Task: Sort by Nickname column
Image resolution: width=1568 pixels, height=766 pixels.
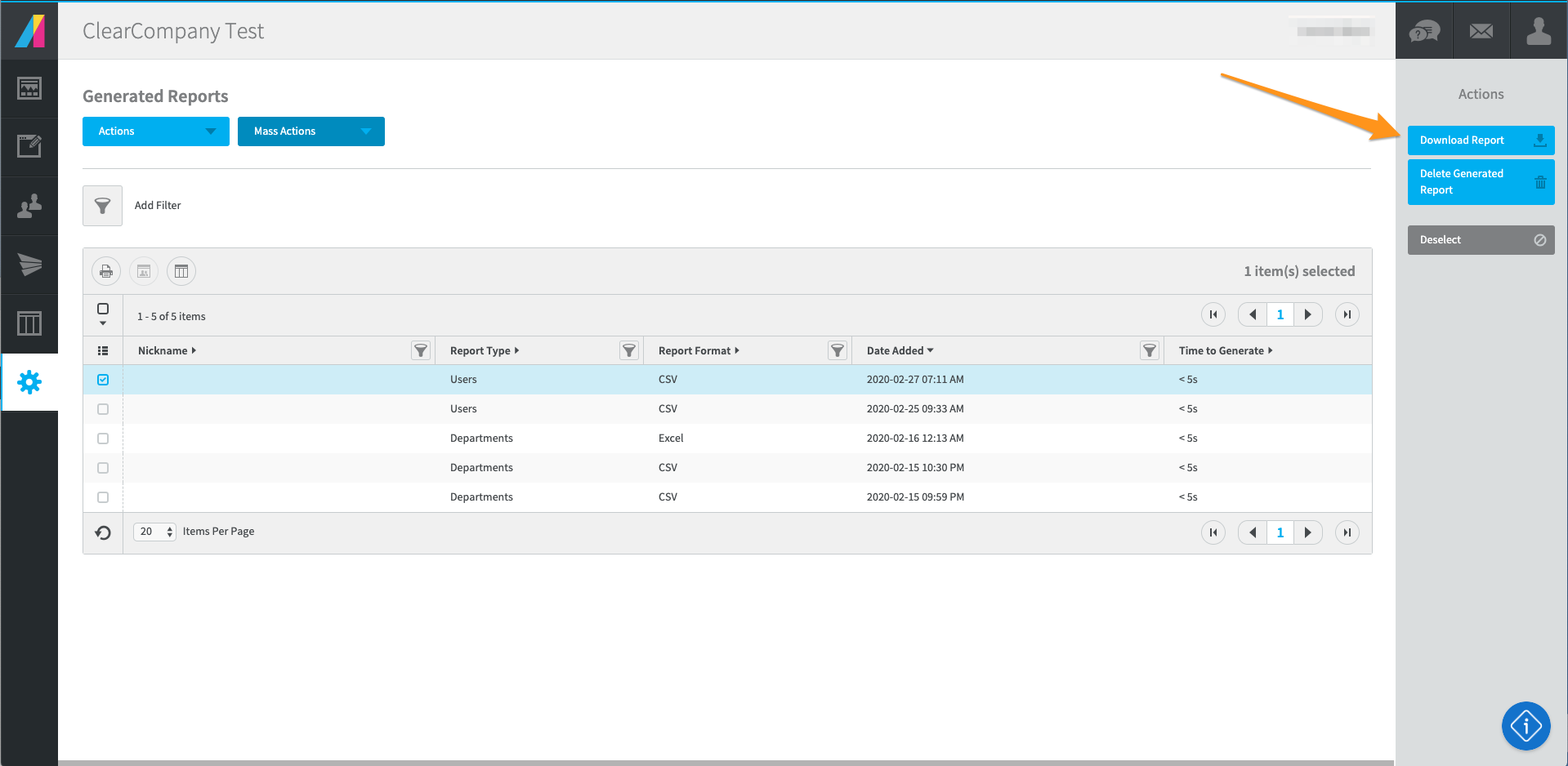Action: click(x=167, y=350)
